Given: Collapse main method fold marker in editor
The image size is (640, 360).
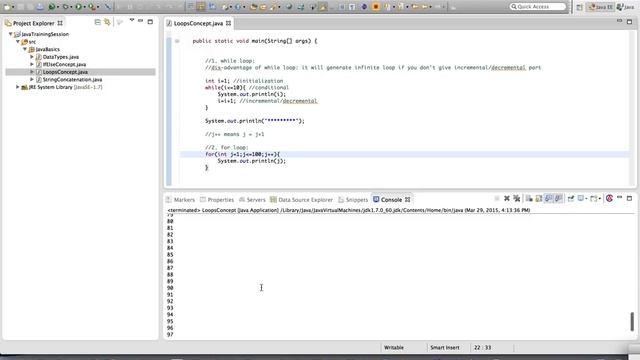Looking at the screenshot, I should coord(177,41).
